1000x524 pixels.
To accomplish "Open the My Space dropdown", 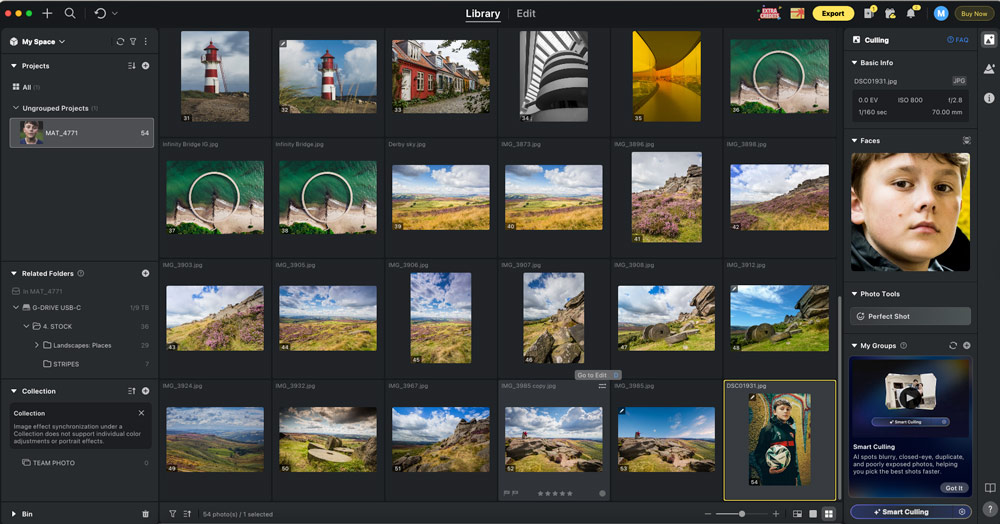I will coord(38,41).
